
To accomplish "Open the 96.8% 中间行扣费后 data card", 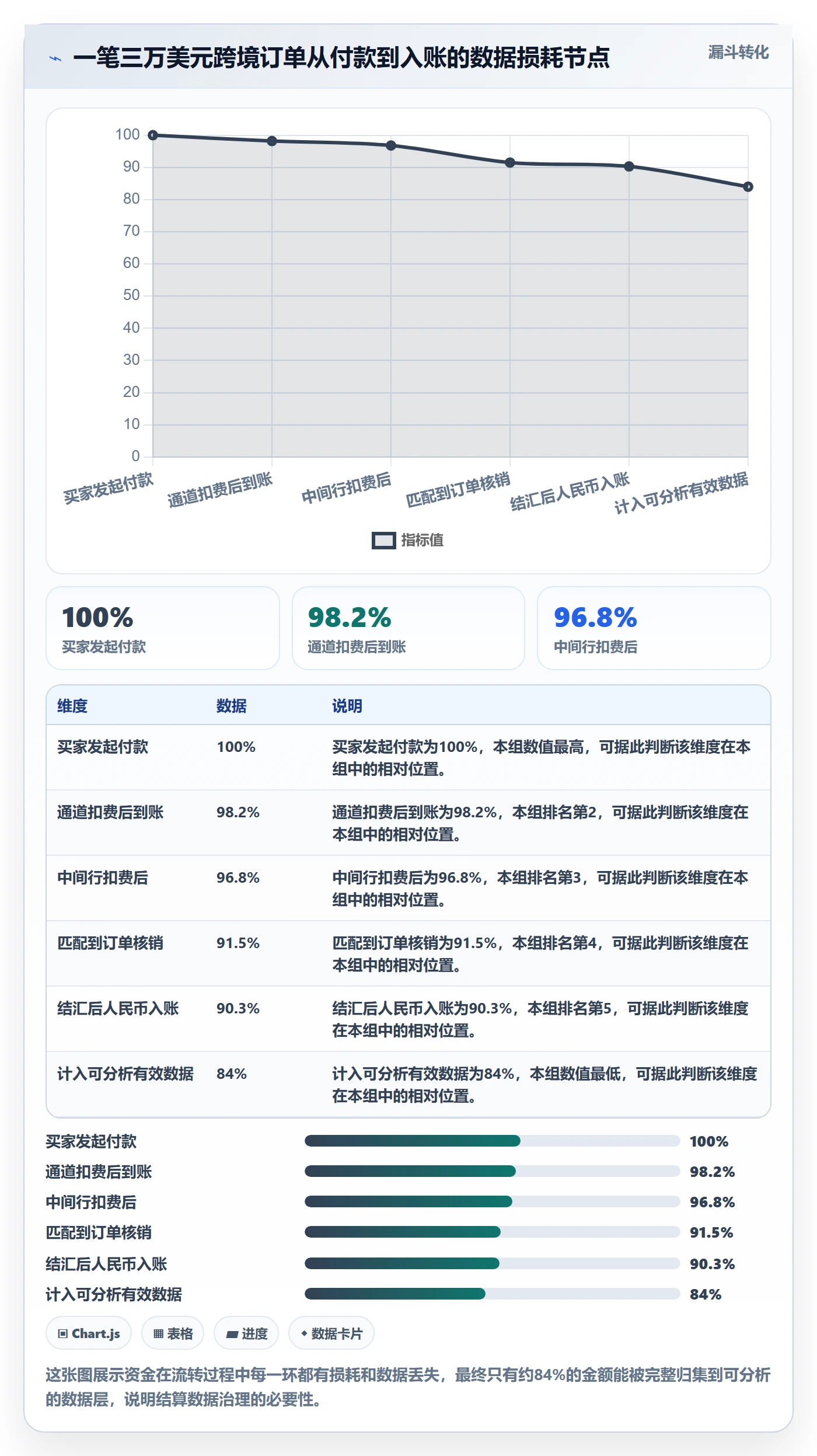I will click(x=654, y=628).
